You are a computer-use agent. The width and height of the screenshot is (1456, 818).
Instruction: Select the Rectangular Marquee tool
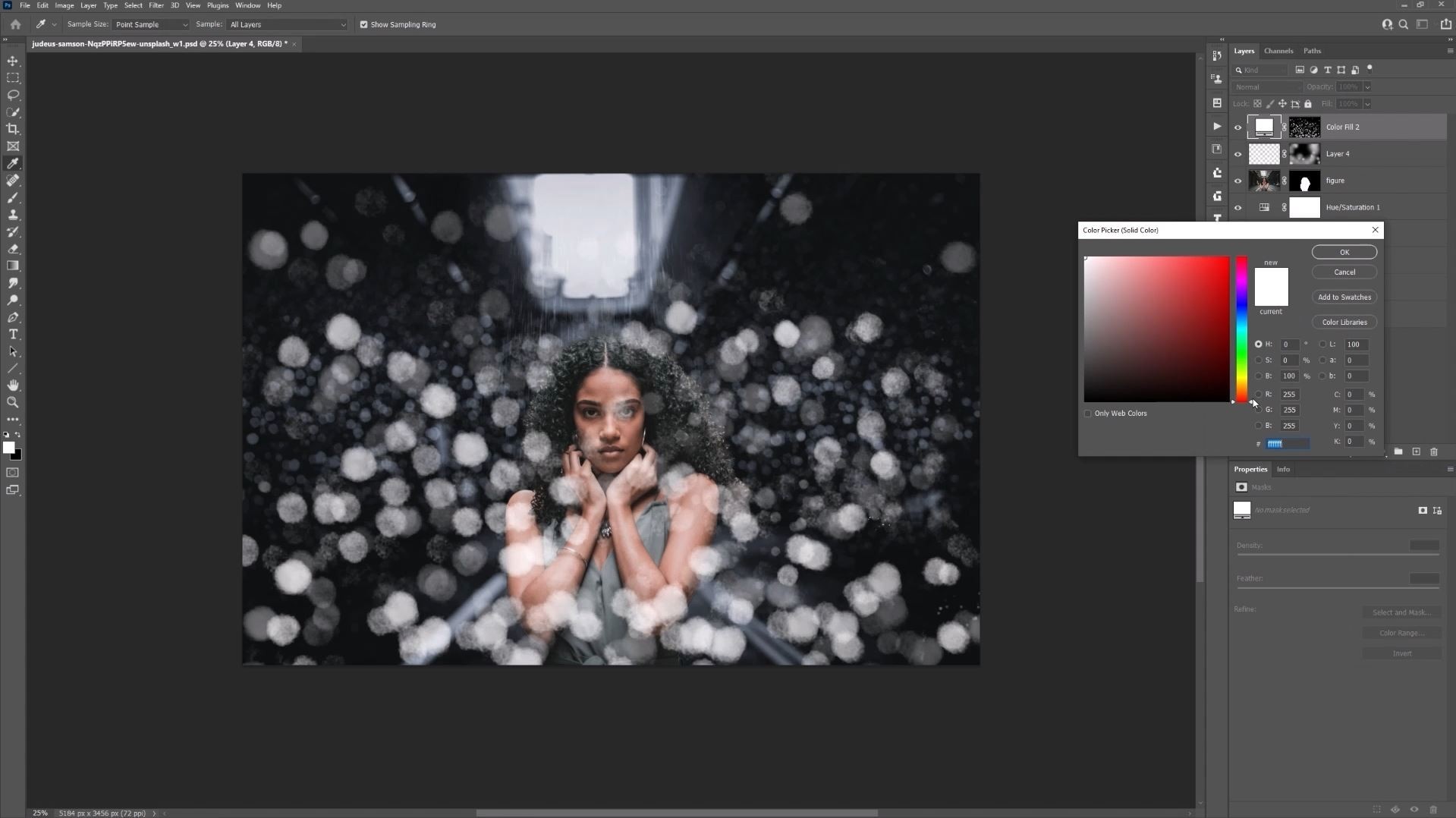13,78
